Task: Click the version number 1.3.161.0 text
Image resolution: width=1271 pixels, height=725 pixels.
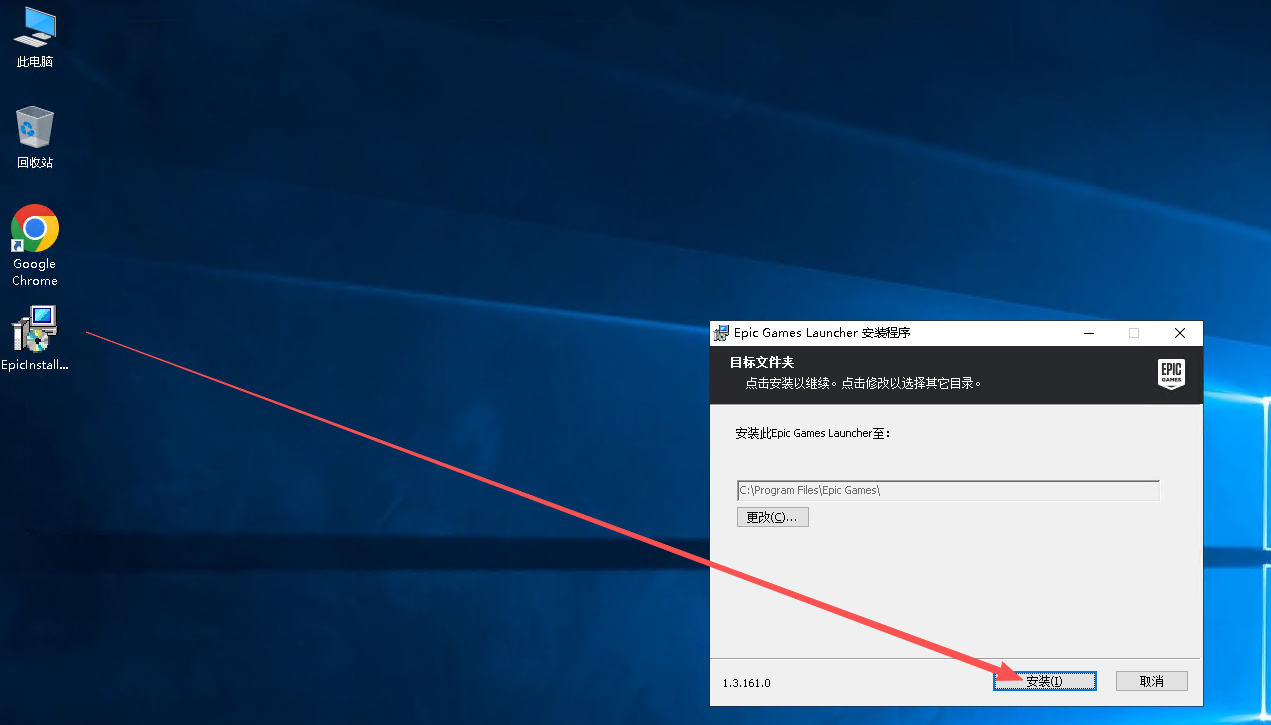Action: [x=747, y=683]
